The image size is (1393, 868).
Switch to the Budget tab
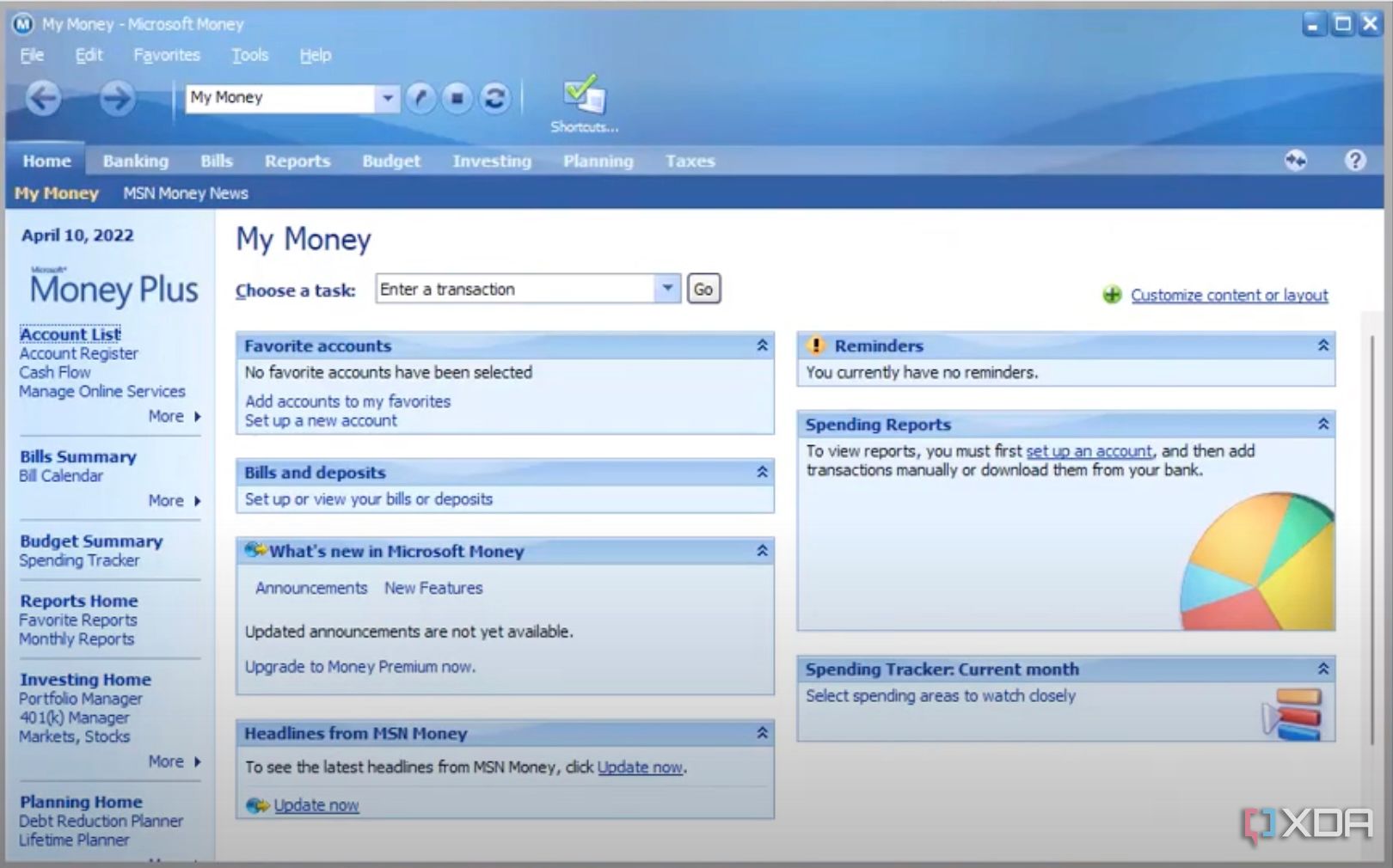(x=391, y=161)
